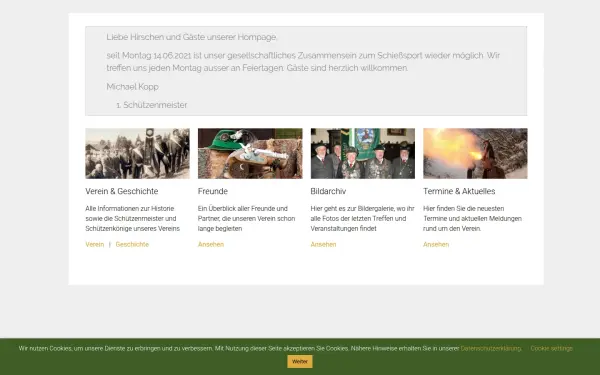Open the Verein link
The image size is (600, 375).
[95, 245]
